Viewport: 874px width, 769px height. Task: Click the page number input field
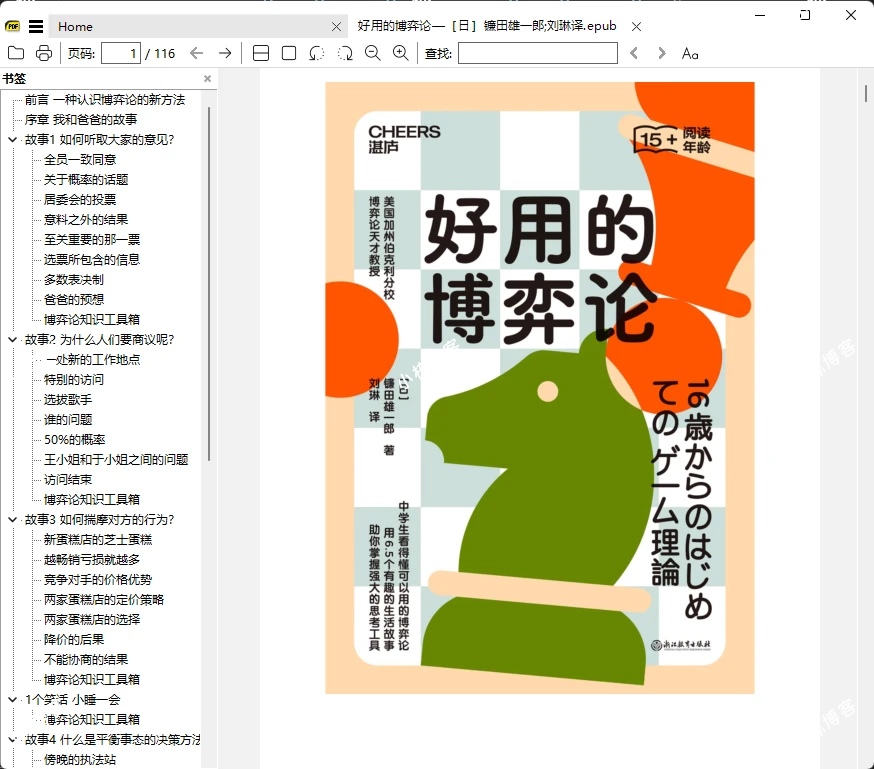coord(120,53)
